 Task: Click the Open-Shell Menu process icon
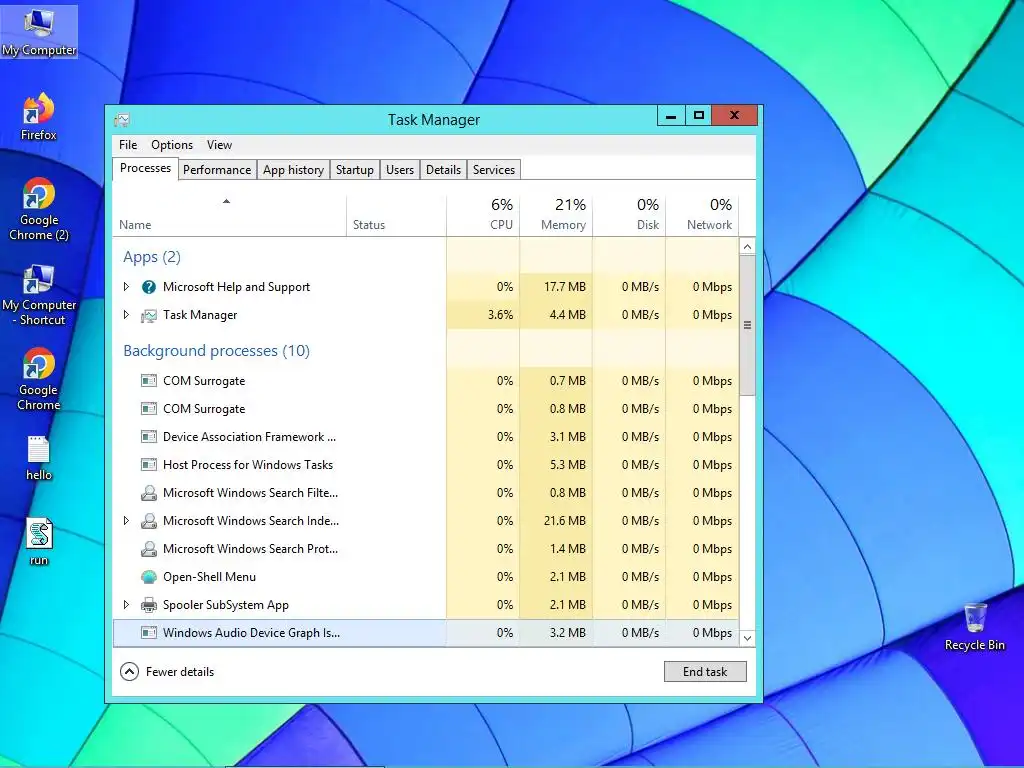[x=149, y=577]
